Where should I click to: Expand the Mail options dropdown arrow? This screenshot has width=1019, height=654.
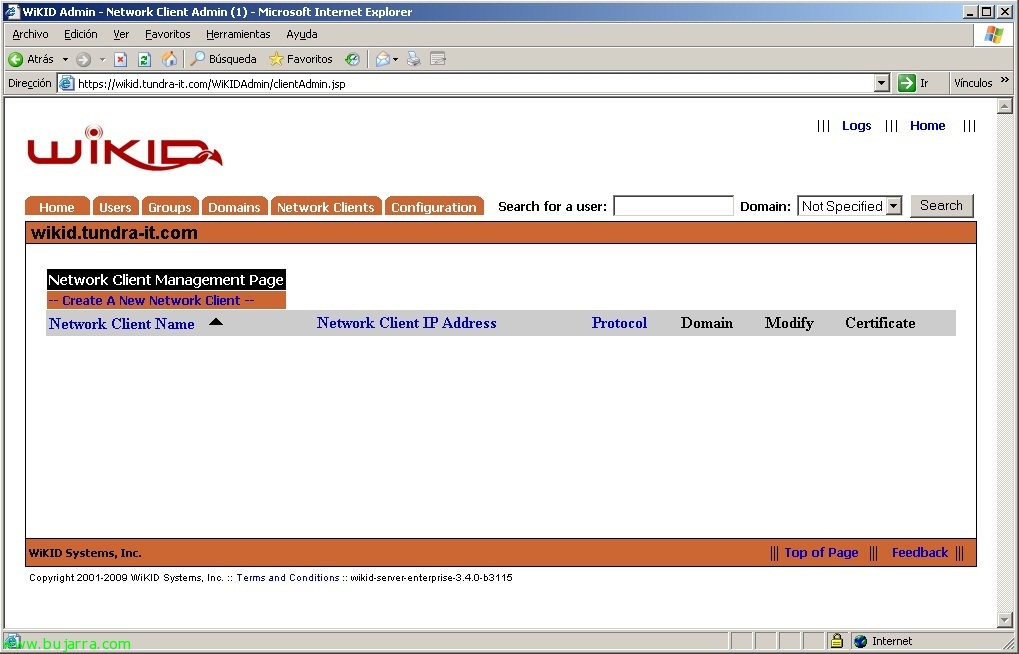pos(395,59)
